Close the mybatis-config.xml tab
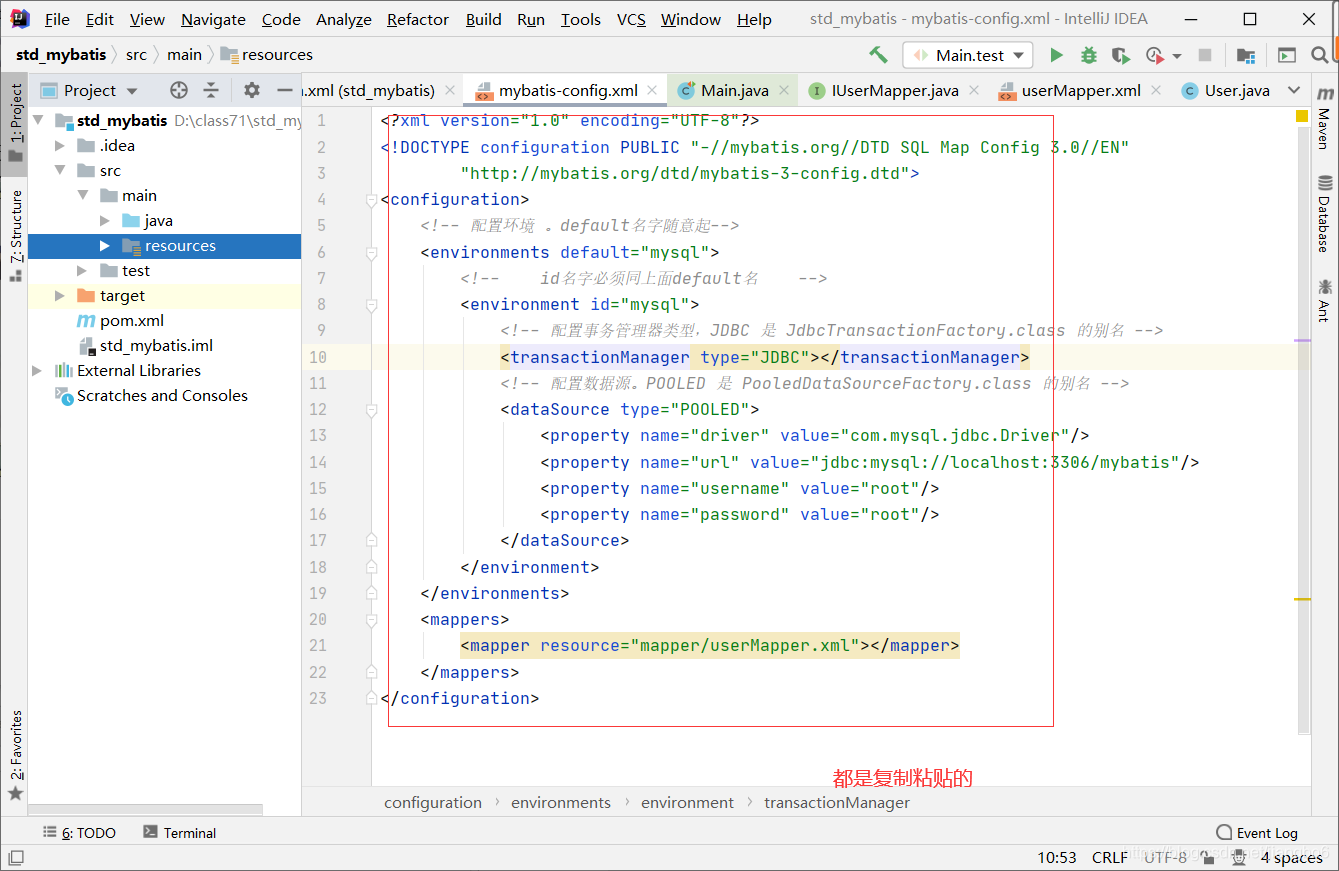1339x871 pixels. tap(653, 90)
